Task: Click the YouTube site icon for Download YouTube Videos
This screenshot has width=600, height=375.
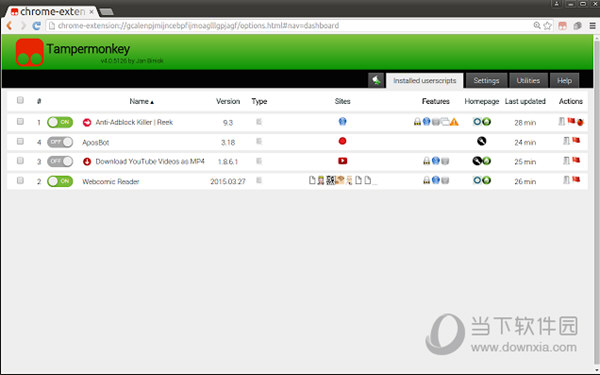Action: (342, 161)
